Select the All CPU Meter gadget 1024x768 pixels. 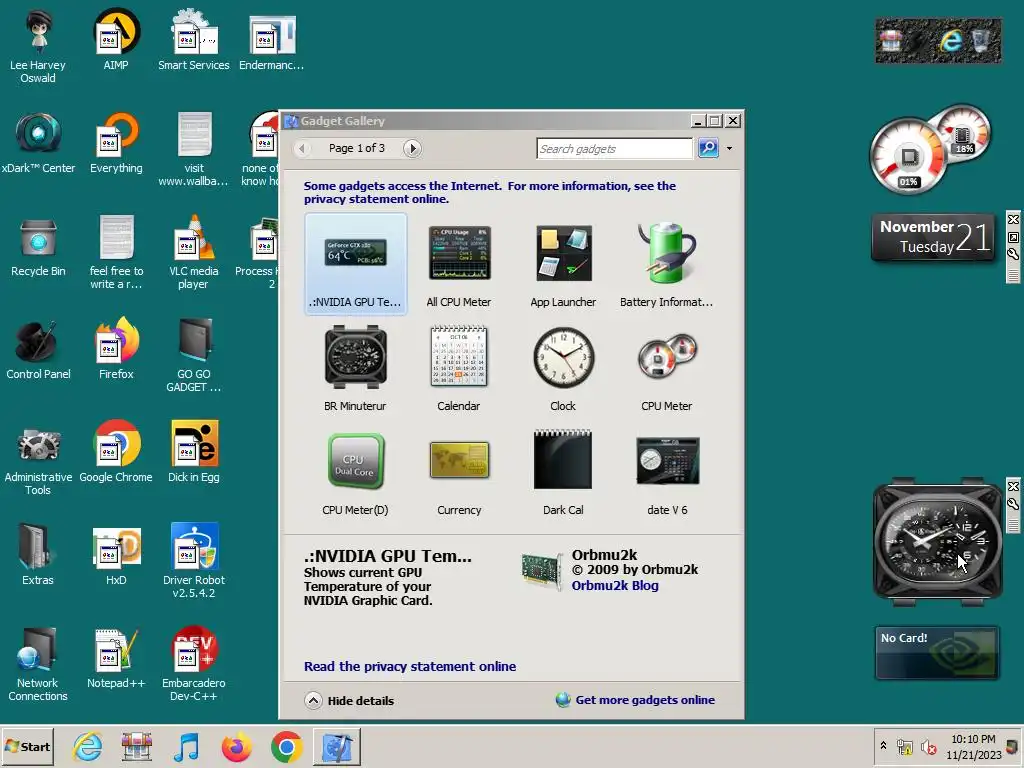click(x=459, y=264)
